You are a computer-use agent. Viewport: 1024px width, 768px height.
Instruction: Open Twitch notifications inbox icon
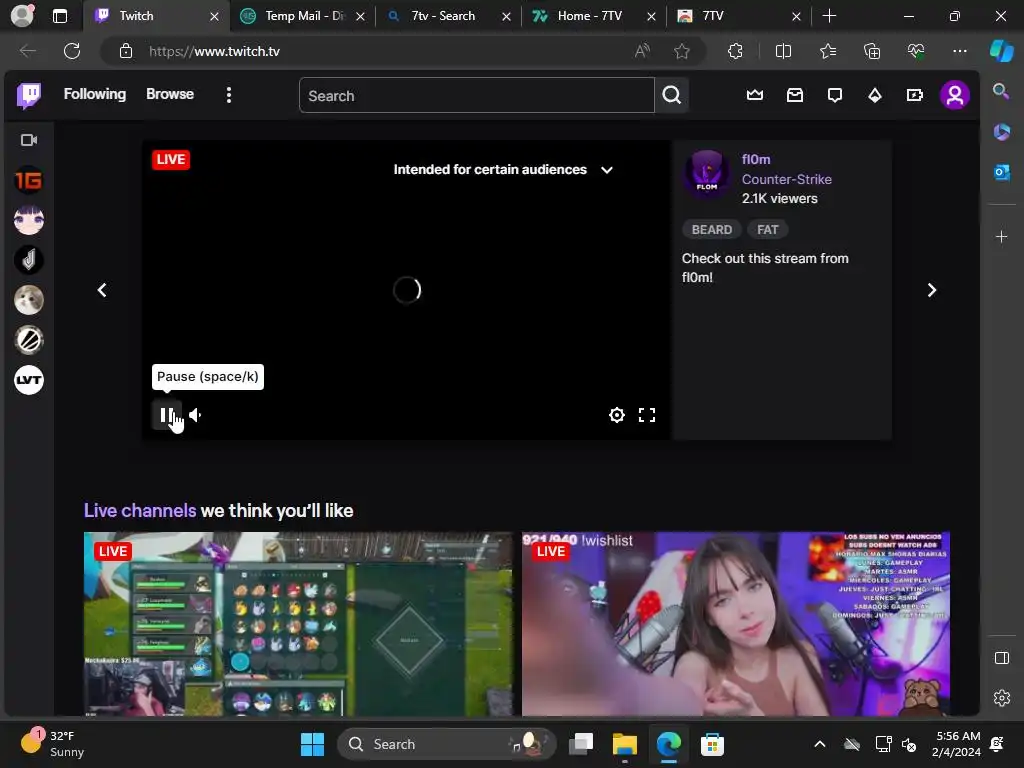pyautogui.click(x=795, y=95)
